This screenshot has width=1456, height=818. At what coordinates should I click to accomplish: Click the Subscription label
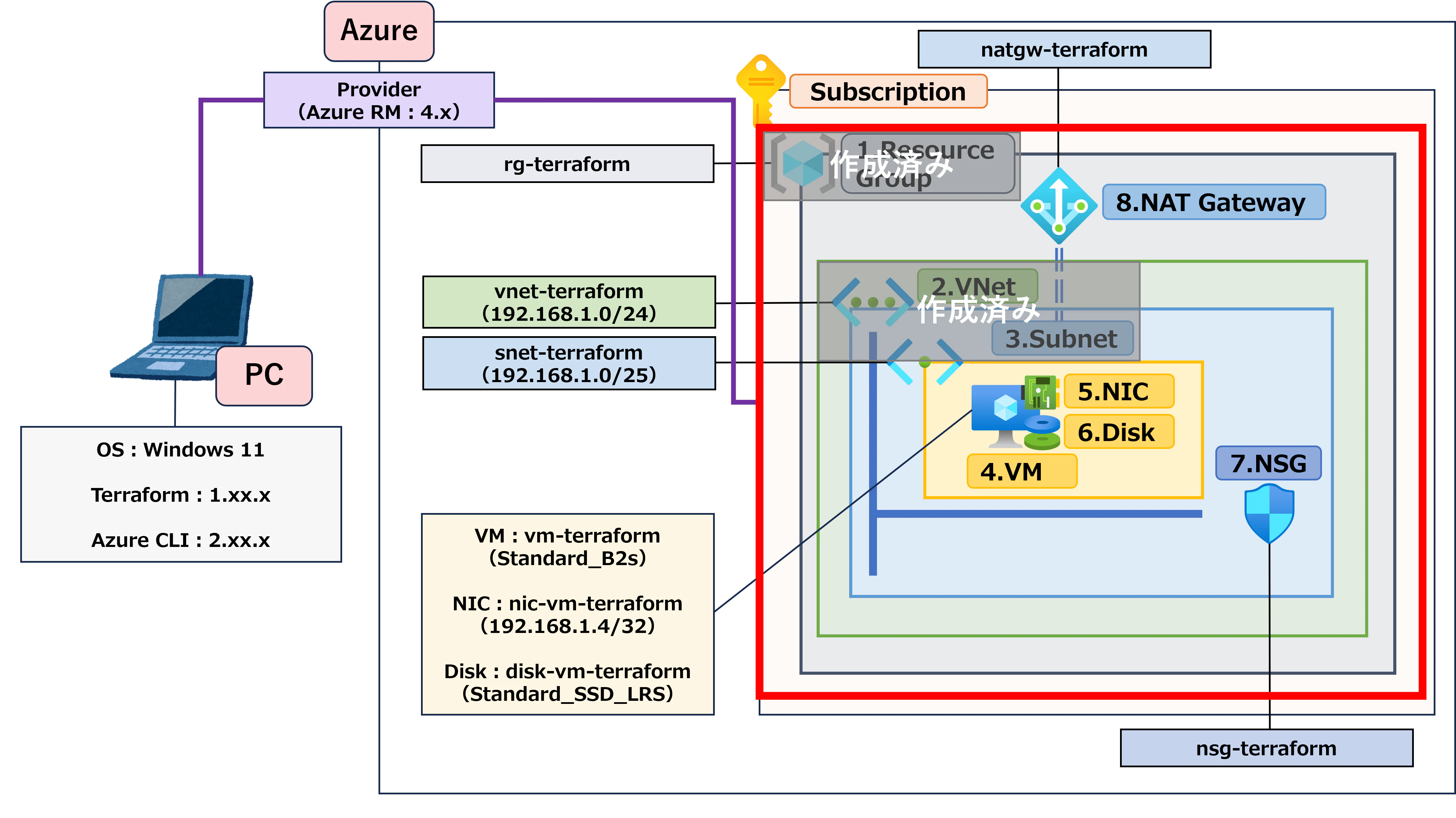pyautogui.click(x=888, y=91)
